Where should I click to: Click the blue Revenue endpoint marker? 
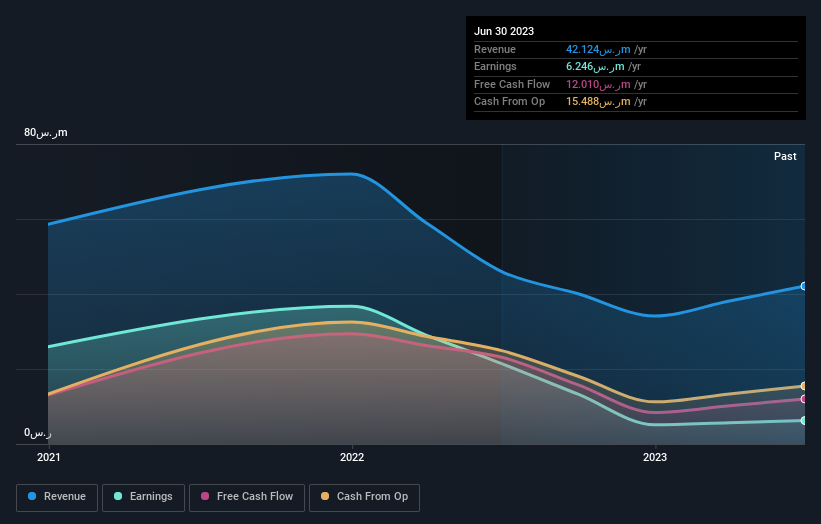point(804,286)
